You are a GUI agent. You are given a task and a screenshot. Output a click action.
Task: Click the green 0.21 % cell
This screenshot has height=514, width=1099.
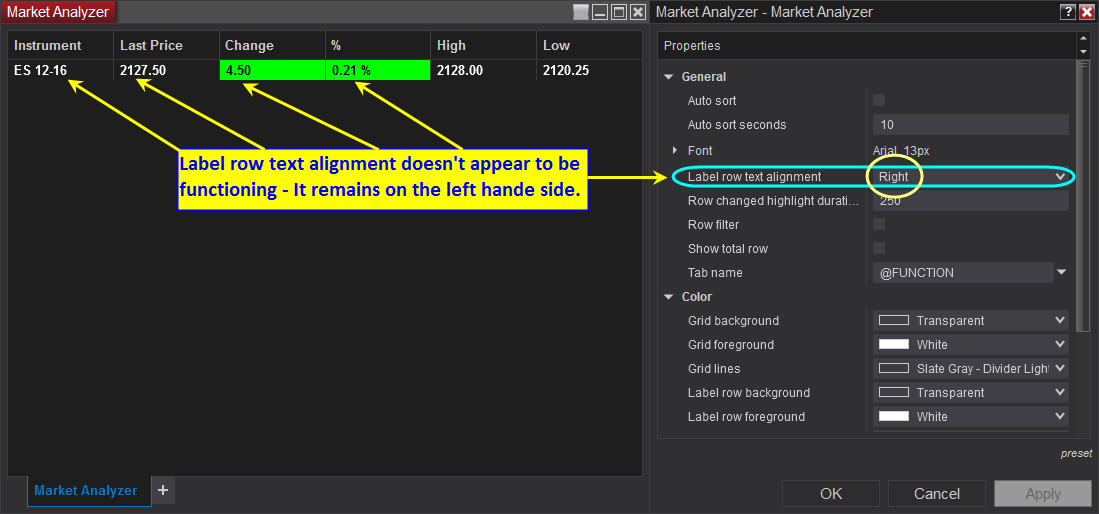tap(378, 70)
